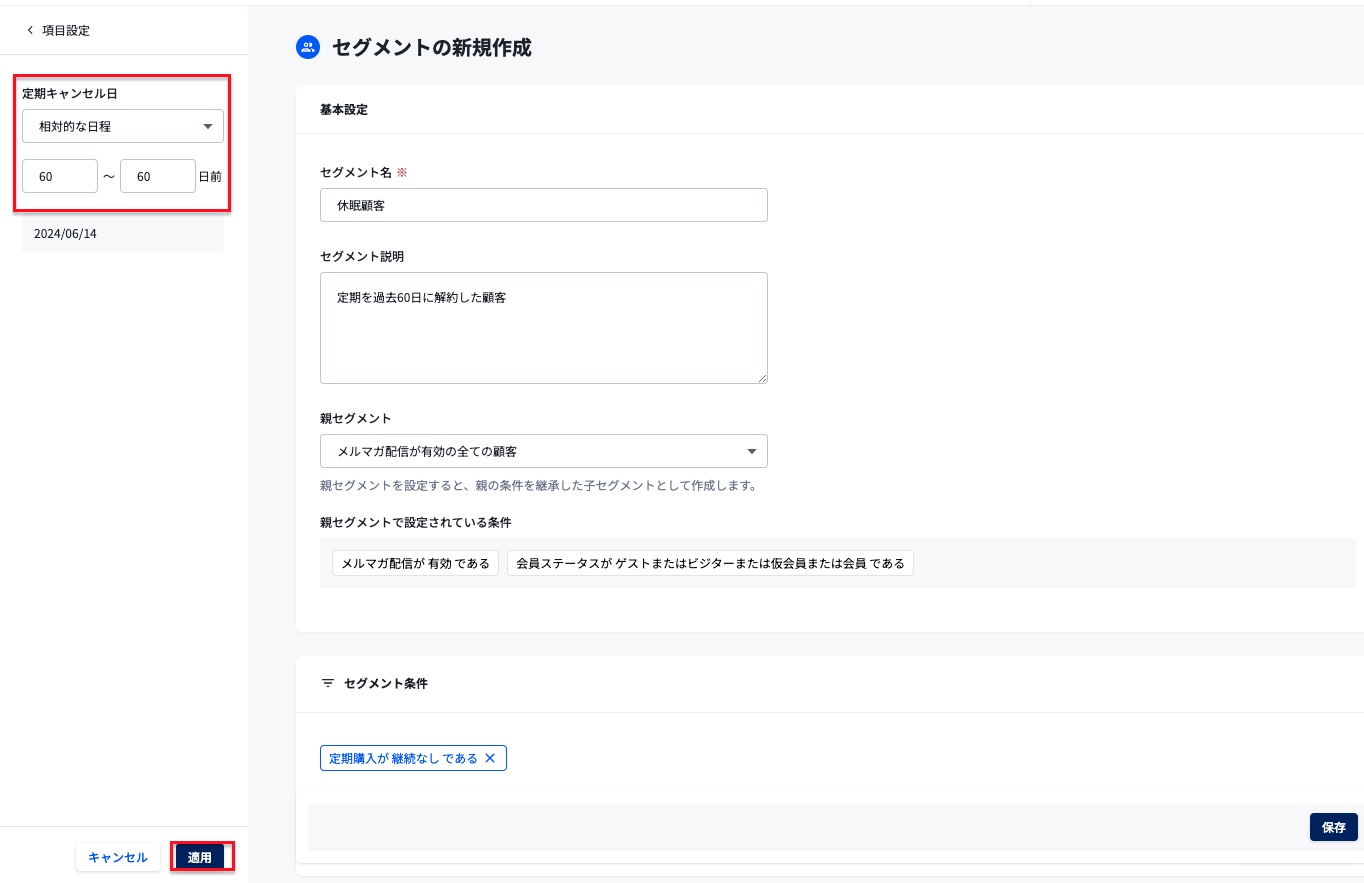
Task: Remove the 定期購入が継続なしである condition via its X
Action: pyautogui.click(x=490, y=758)
